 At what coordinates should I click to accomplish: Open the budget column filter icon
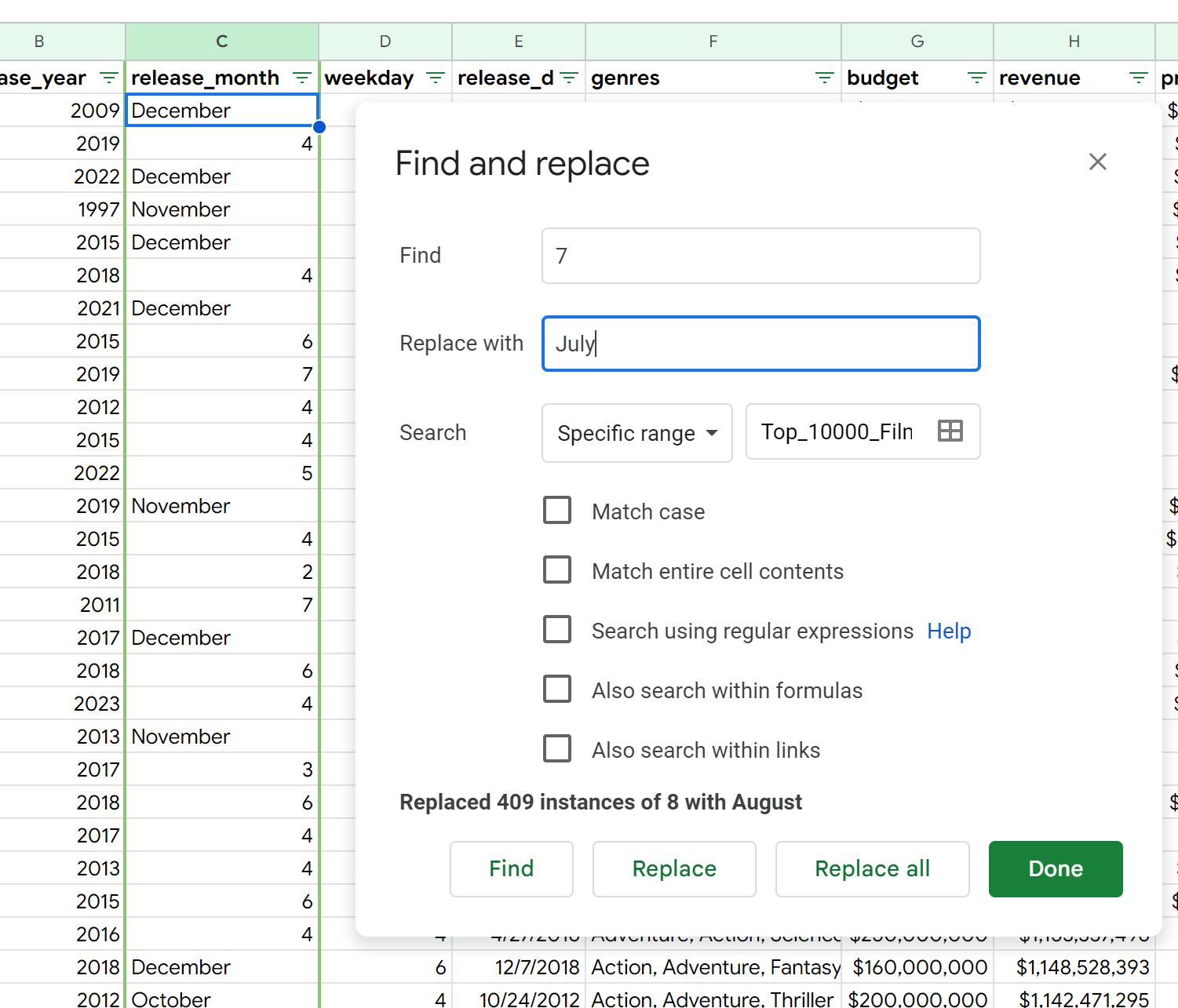point(976,78)
